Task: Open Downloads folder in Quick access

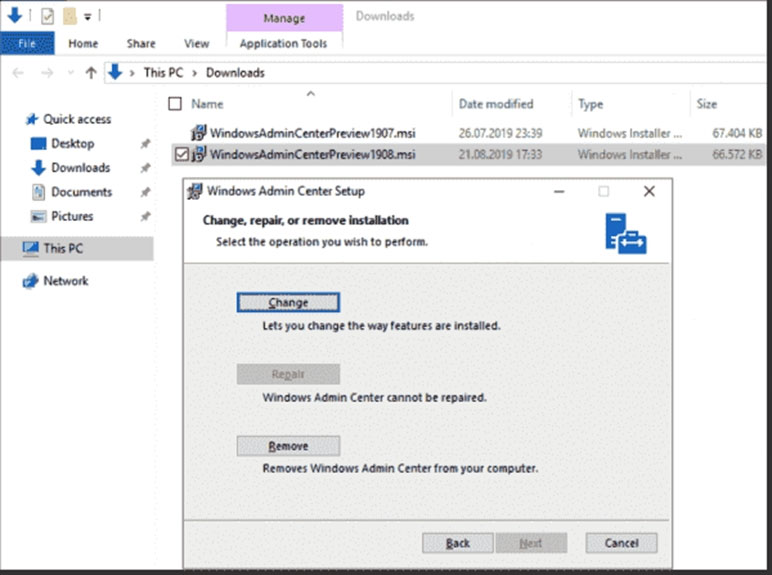Action: 80,168
